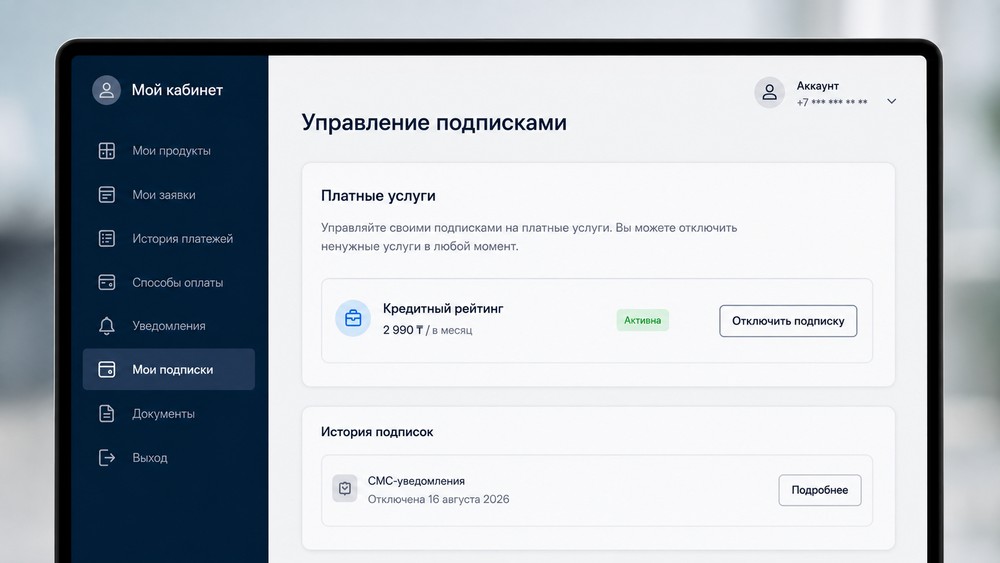Click the Платные услуги heading

[378, 196]
